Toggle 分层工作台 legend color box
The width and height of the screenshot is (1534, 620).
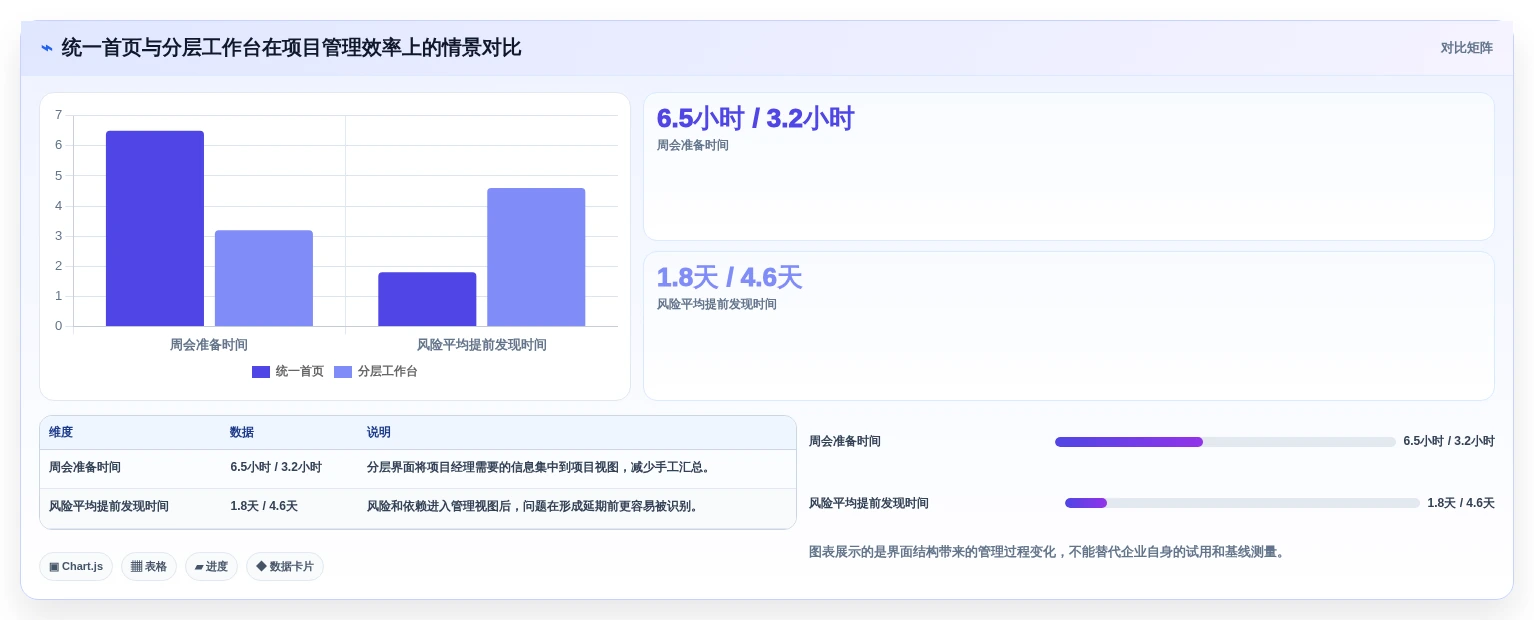point(343,372)
